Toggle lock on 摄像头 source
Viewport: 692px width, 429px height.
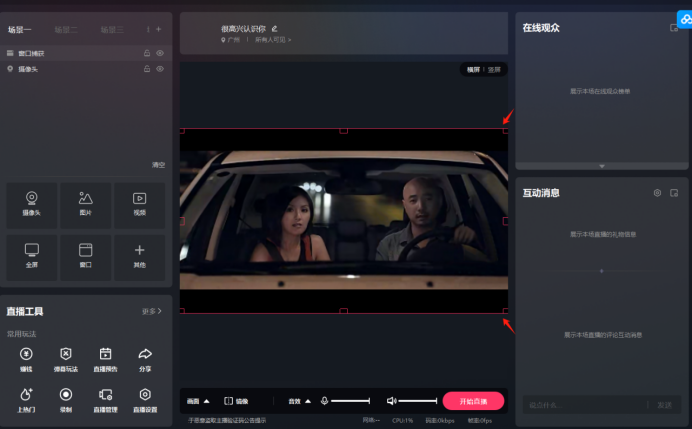coord(147,69)
